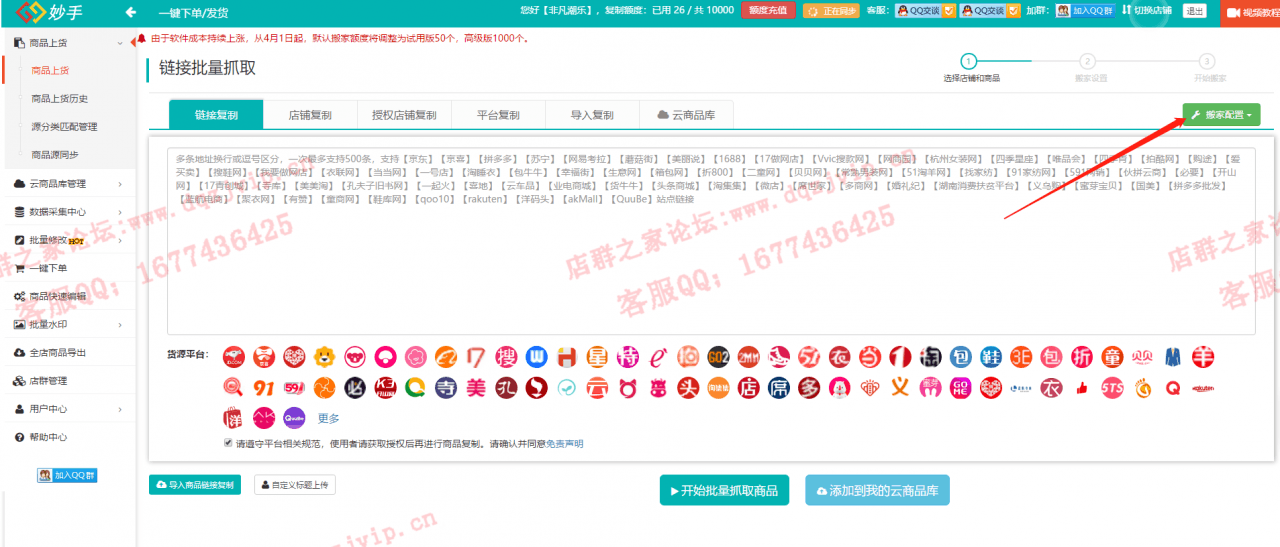Select the Pinduoduo heart-pattern platform icon

294,356
